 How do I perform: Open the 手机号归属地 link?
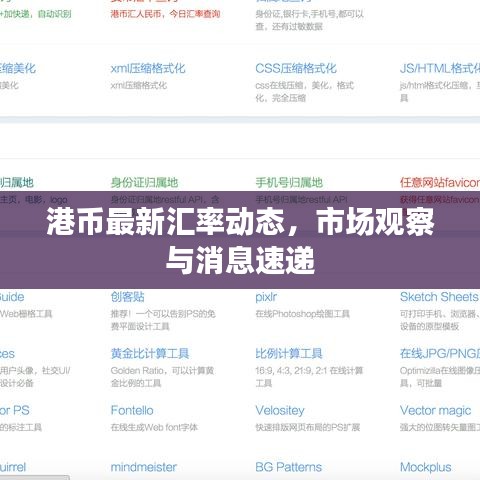pyautogui.click(x=289, y=183)
